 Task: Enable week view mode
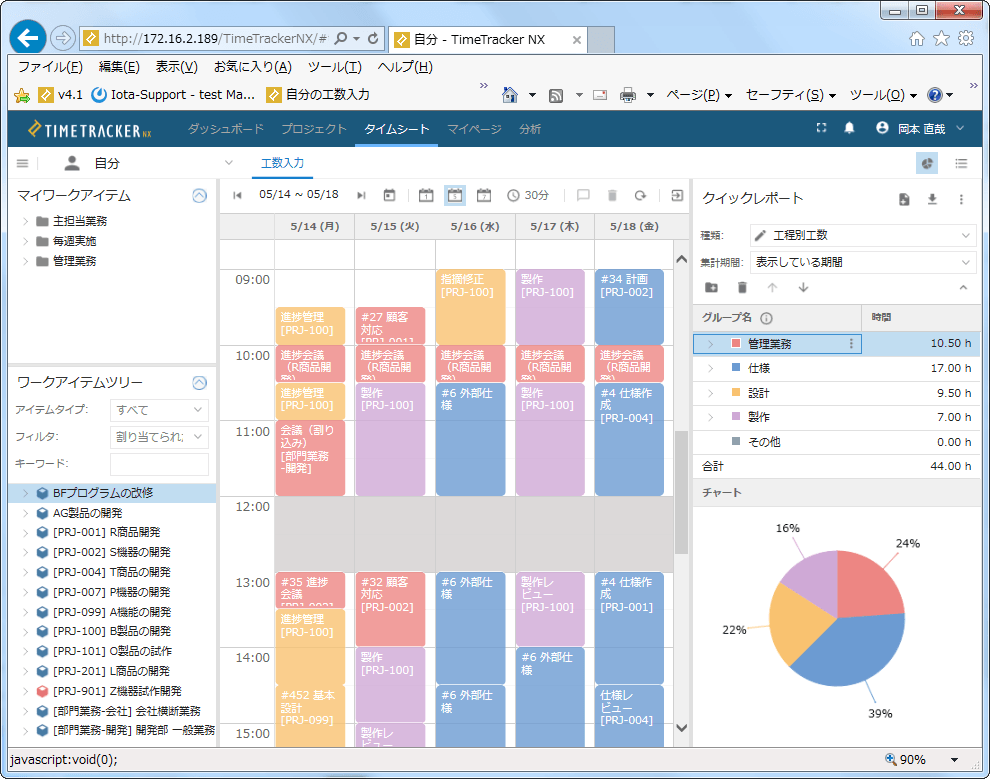point(456,195)
